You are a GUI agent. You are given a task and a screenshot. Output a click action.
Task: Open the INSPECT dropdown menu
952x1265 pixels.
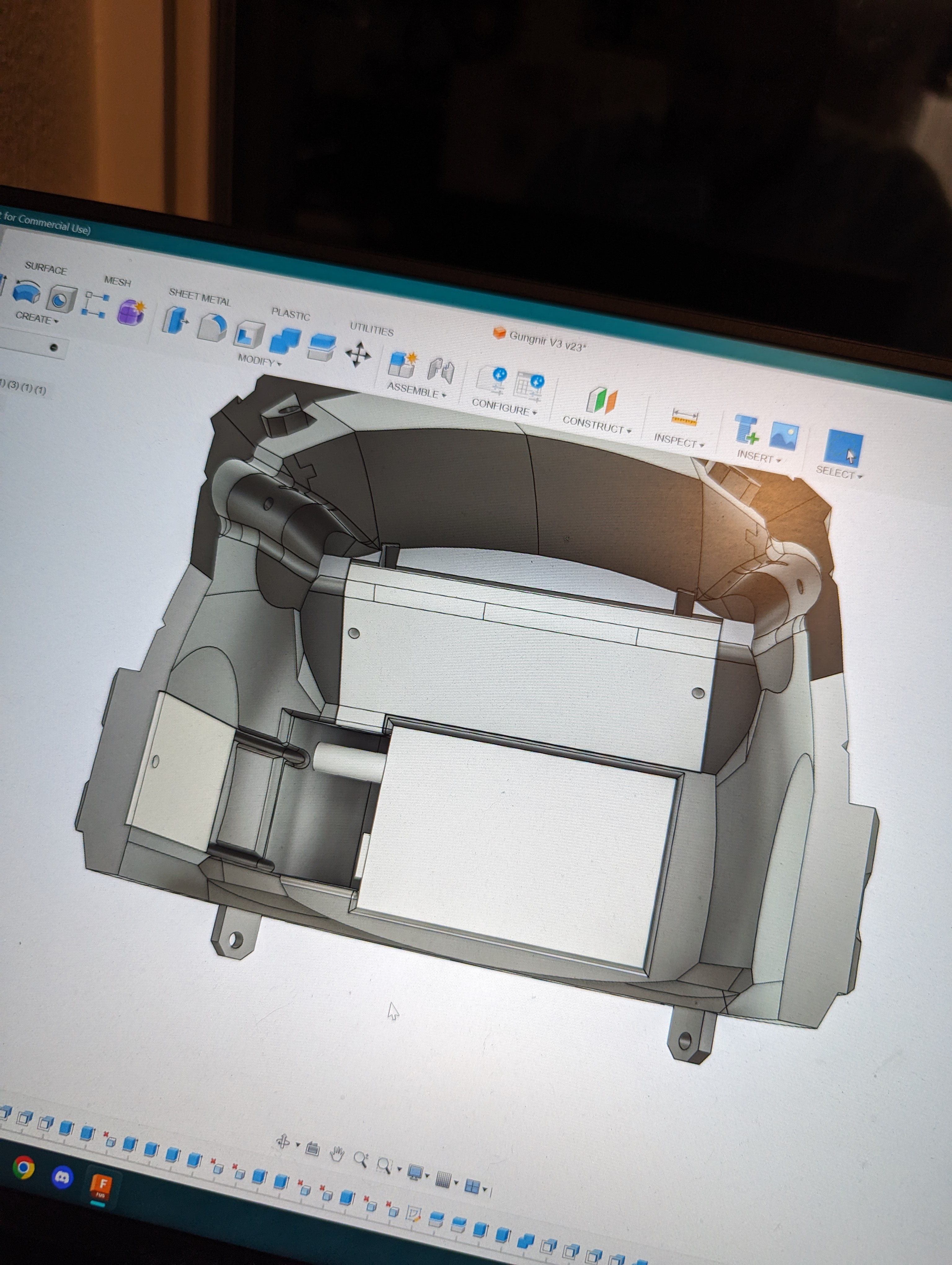click(679, 440)
